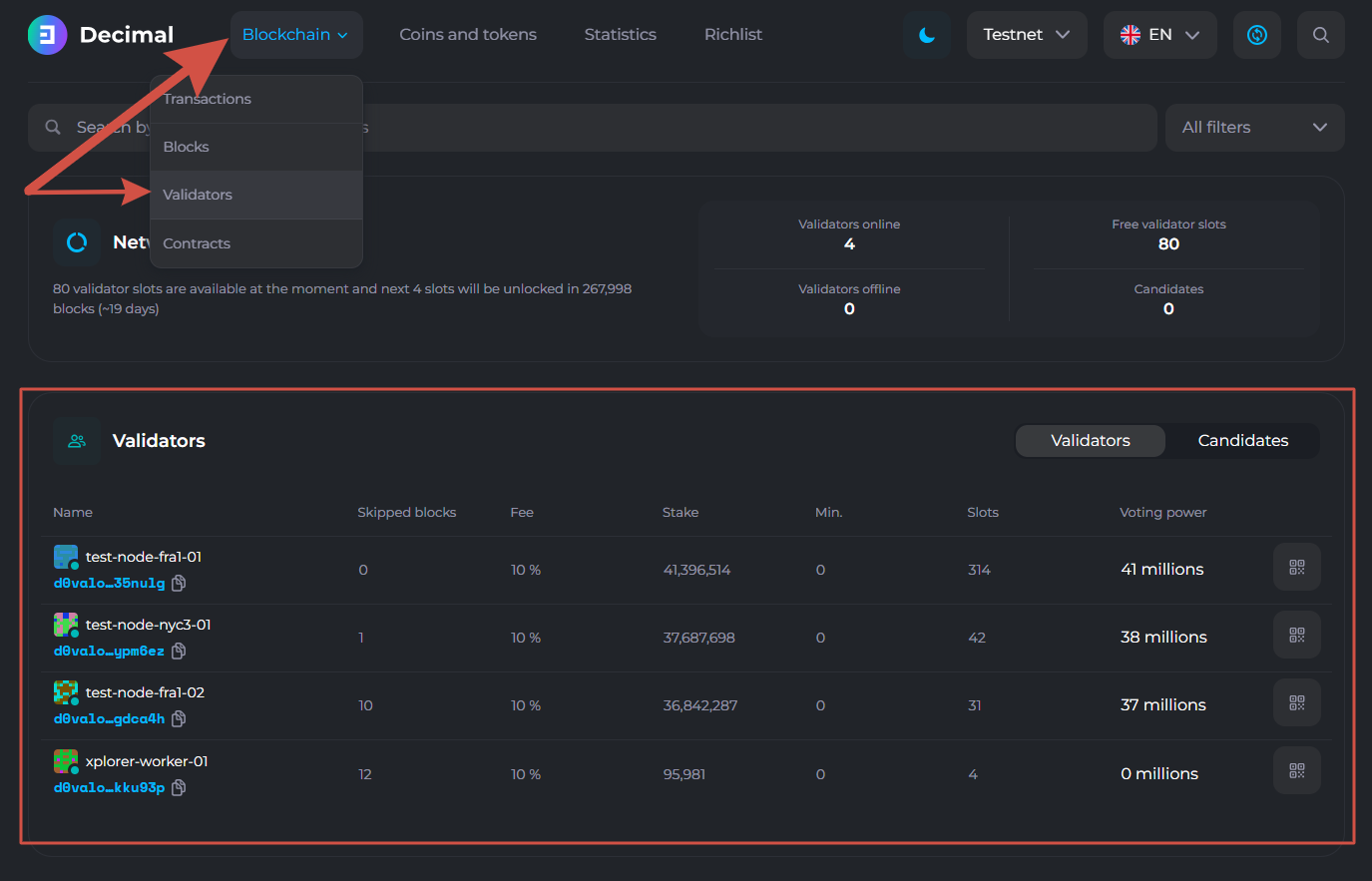Viewport: 1372px width, 881px height.
Task: Click test-node-fra1-01 avatar icon
Action: tap(66, 558)
